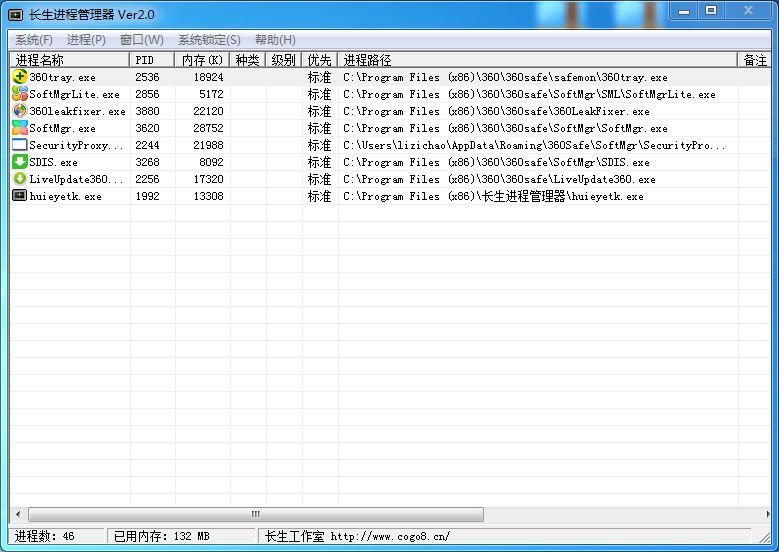Click PID value 2244

pyautogui.click(x=148, y=145)
